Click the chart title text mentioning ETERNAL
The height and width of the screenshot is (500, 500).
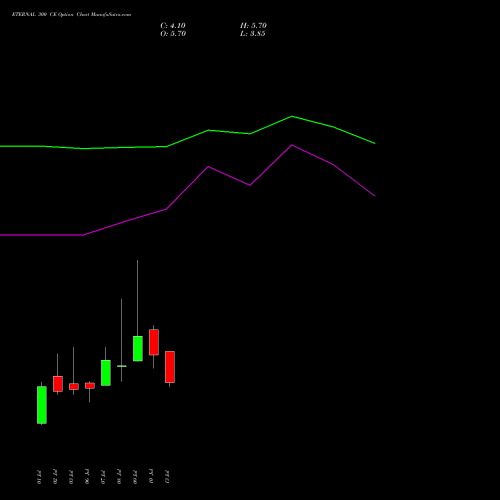point(71,15)
